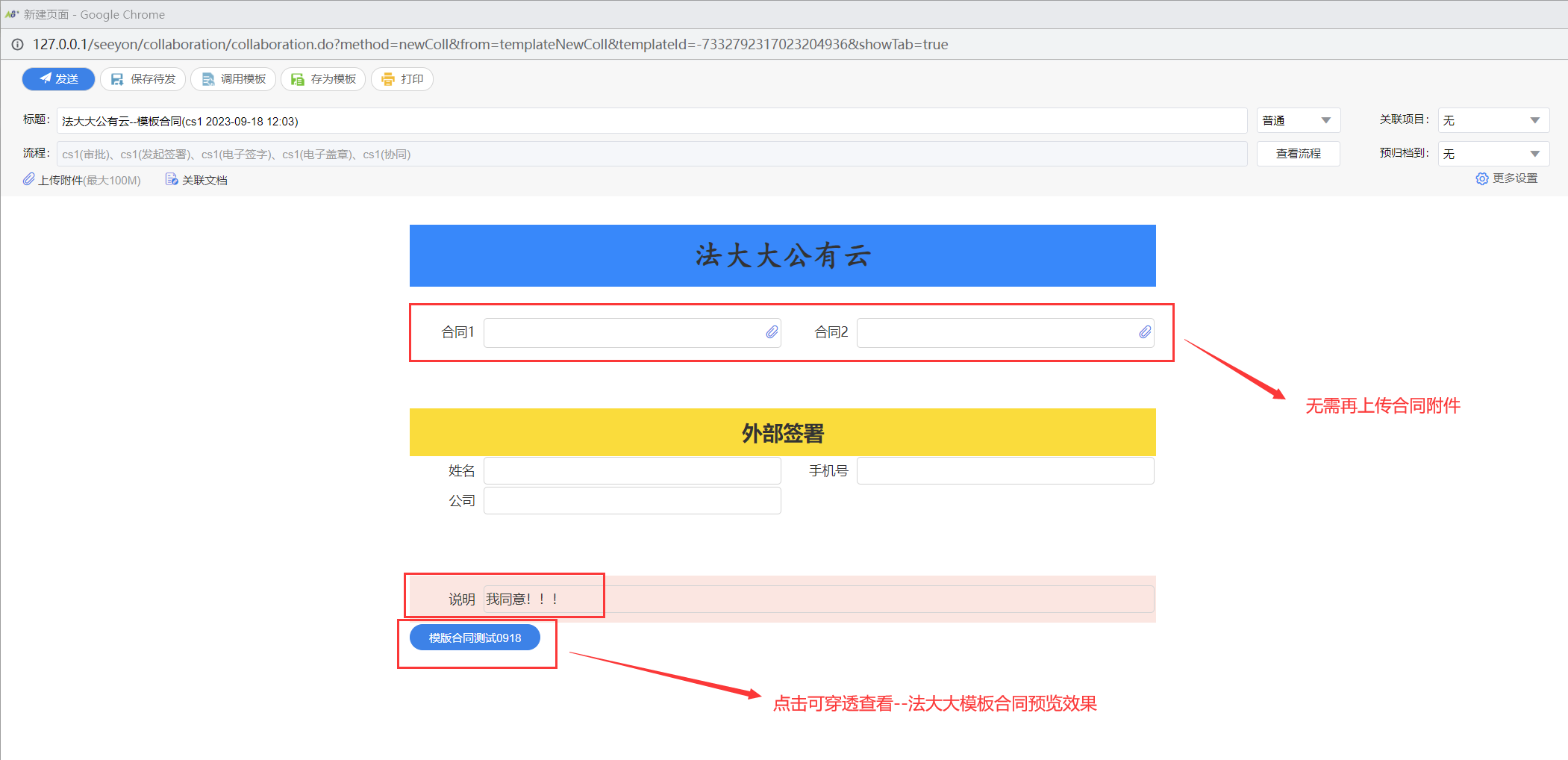
Task: Click 上传附件 upload attachment paperclip
Action: coord(29,180)
